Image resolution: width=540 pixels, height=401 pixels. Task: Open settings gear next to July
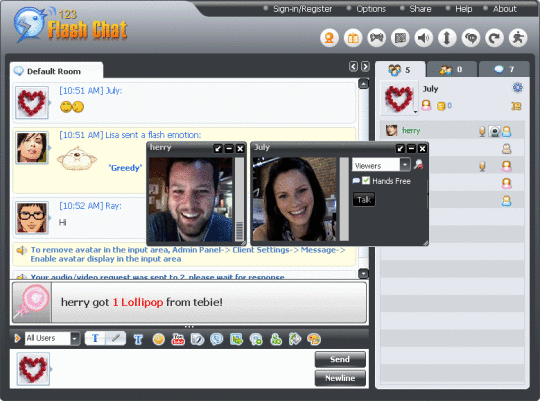tap(518, 88)
